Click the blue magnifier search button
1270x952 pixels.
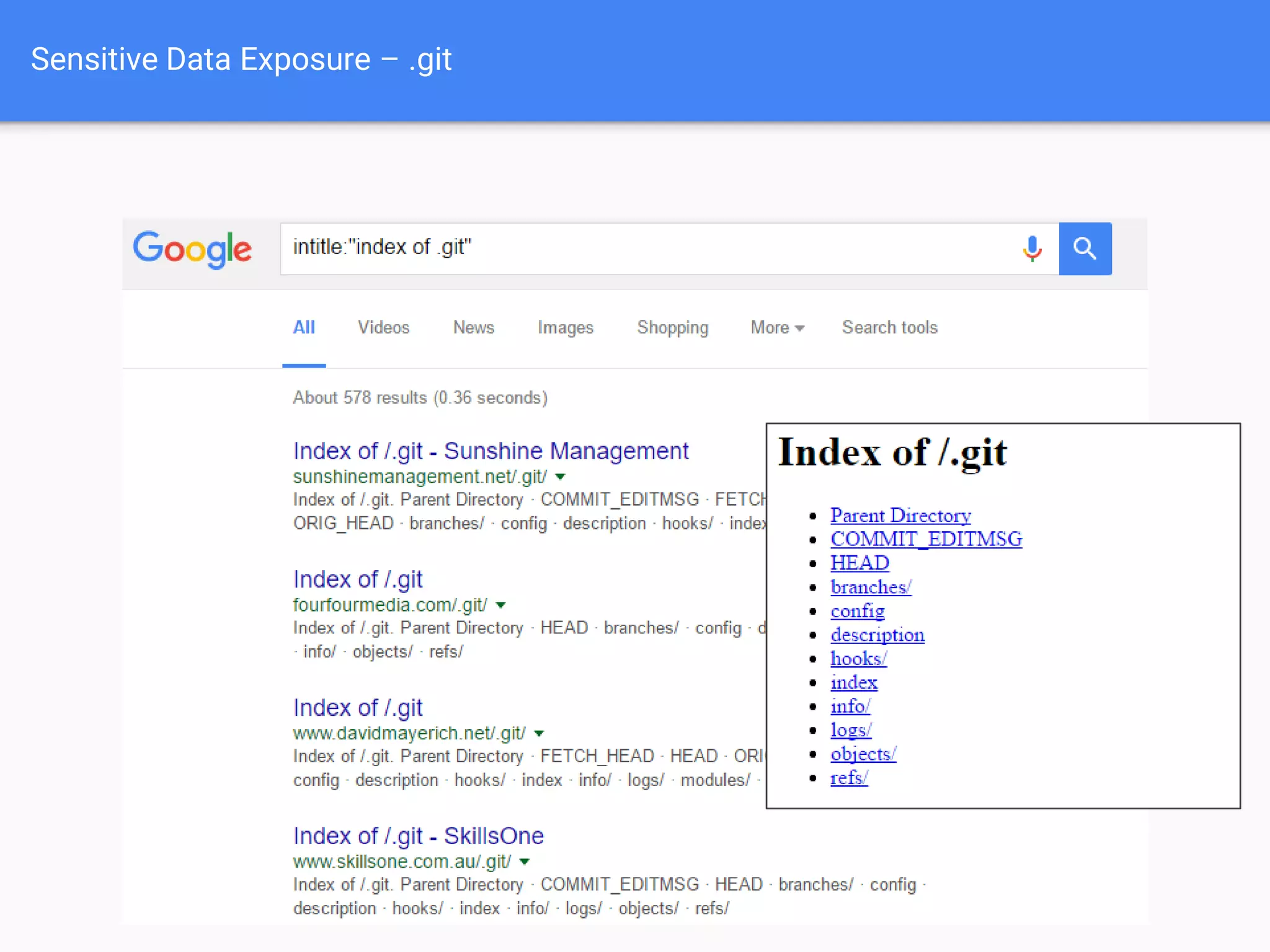tap(1085, 249)
